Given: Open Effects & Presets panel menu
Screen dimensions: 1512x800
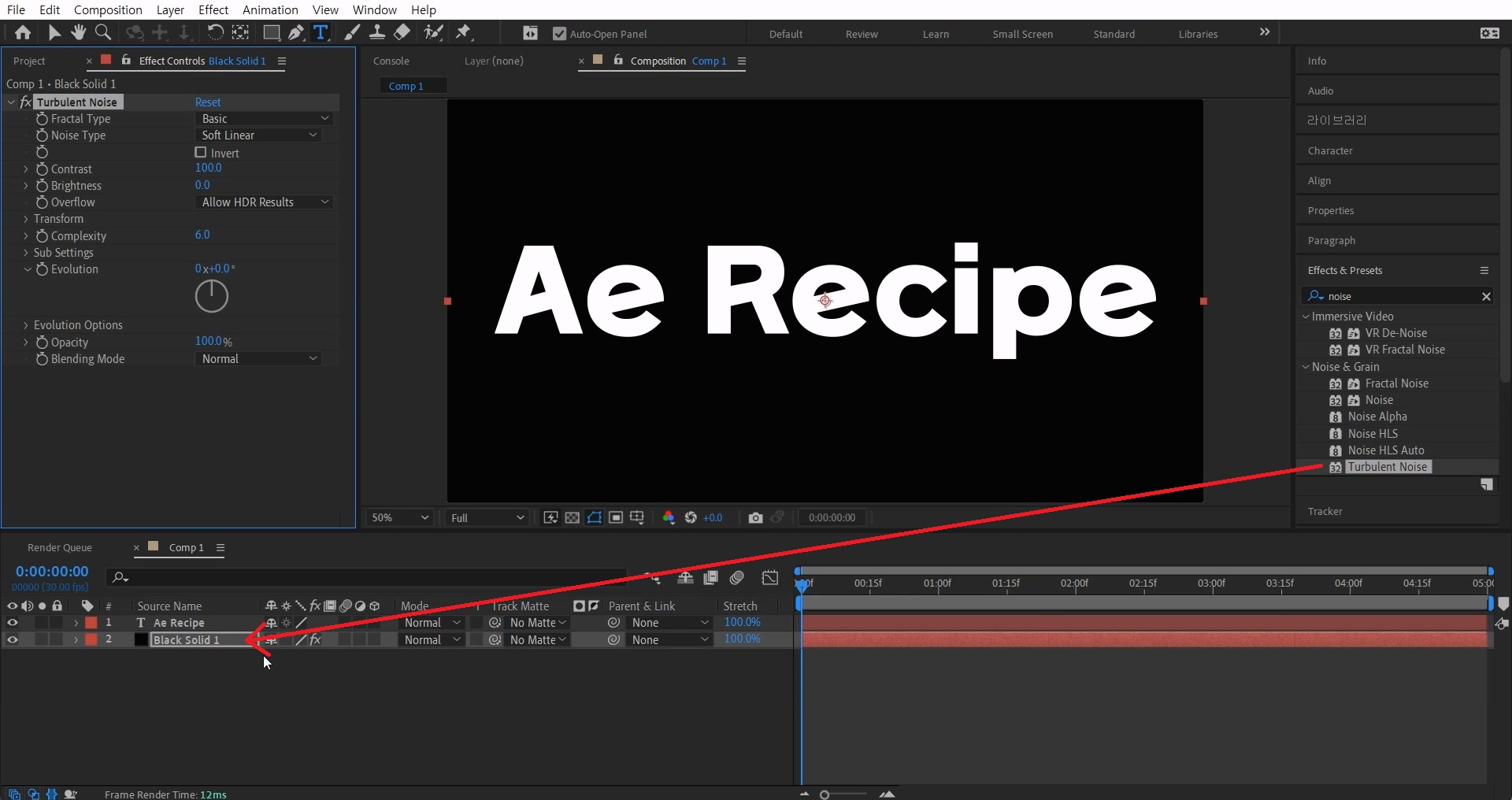Looking at the screenshot, I should click(x=1484, y=270).
